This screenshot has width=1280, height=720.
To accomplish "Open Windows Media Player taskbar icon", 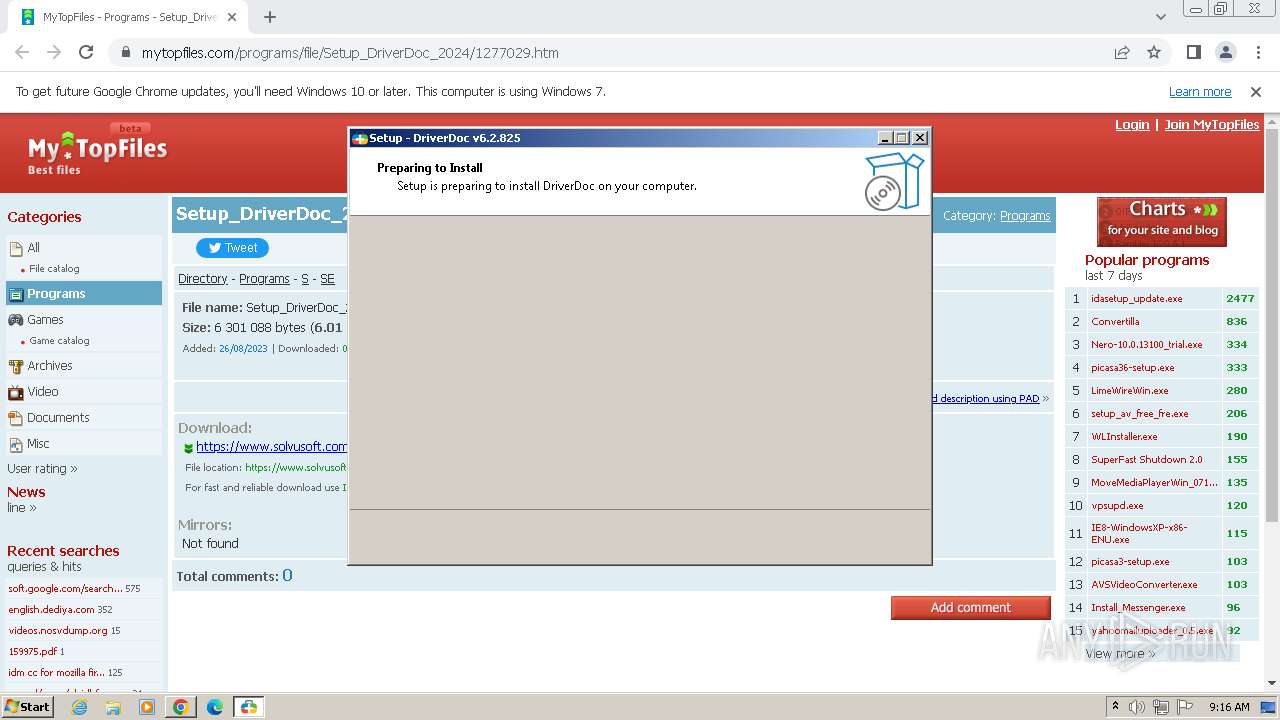I will coord(147,707).
